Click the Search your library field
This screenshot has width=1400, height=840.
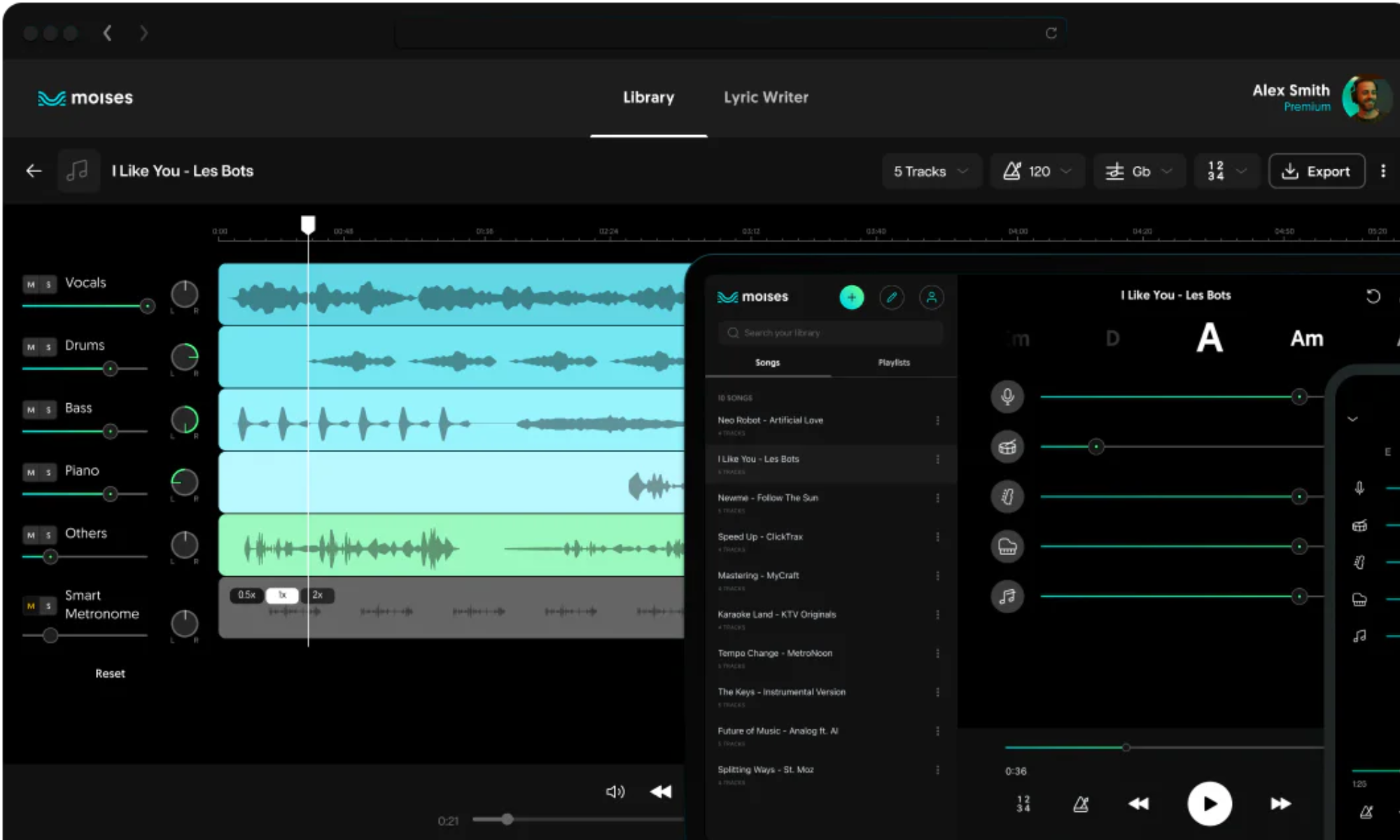830,333
